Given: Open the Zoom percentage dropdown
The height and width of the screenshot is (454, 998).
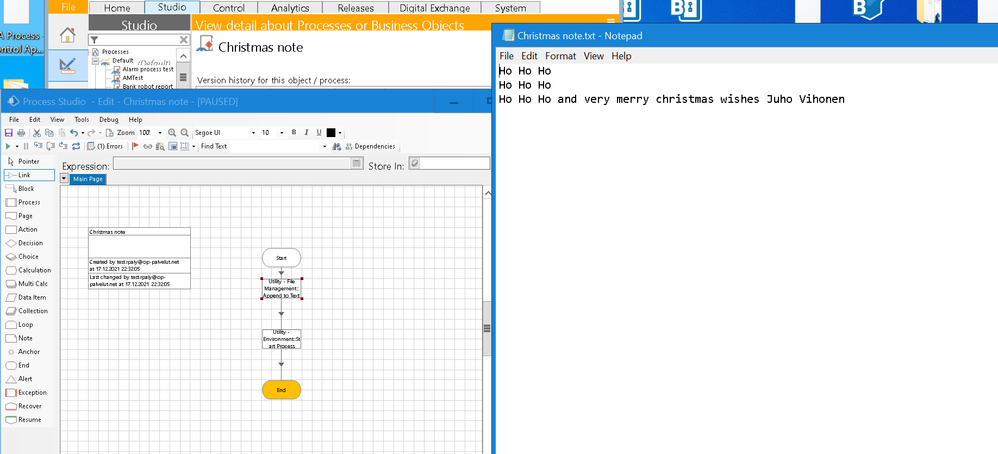Looking at the screenshot, I should (x=158, y=132).
